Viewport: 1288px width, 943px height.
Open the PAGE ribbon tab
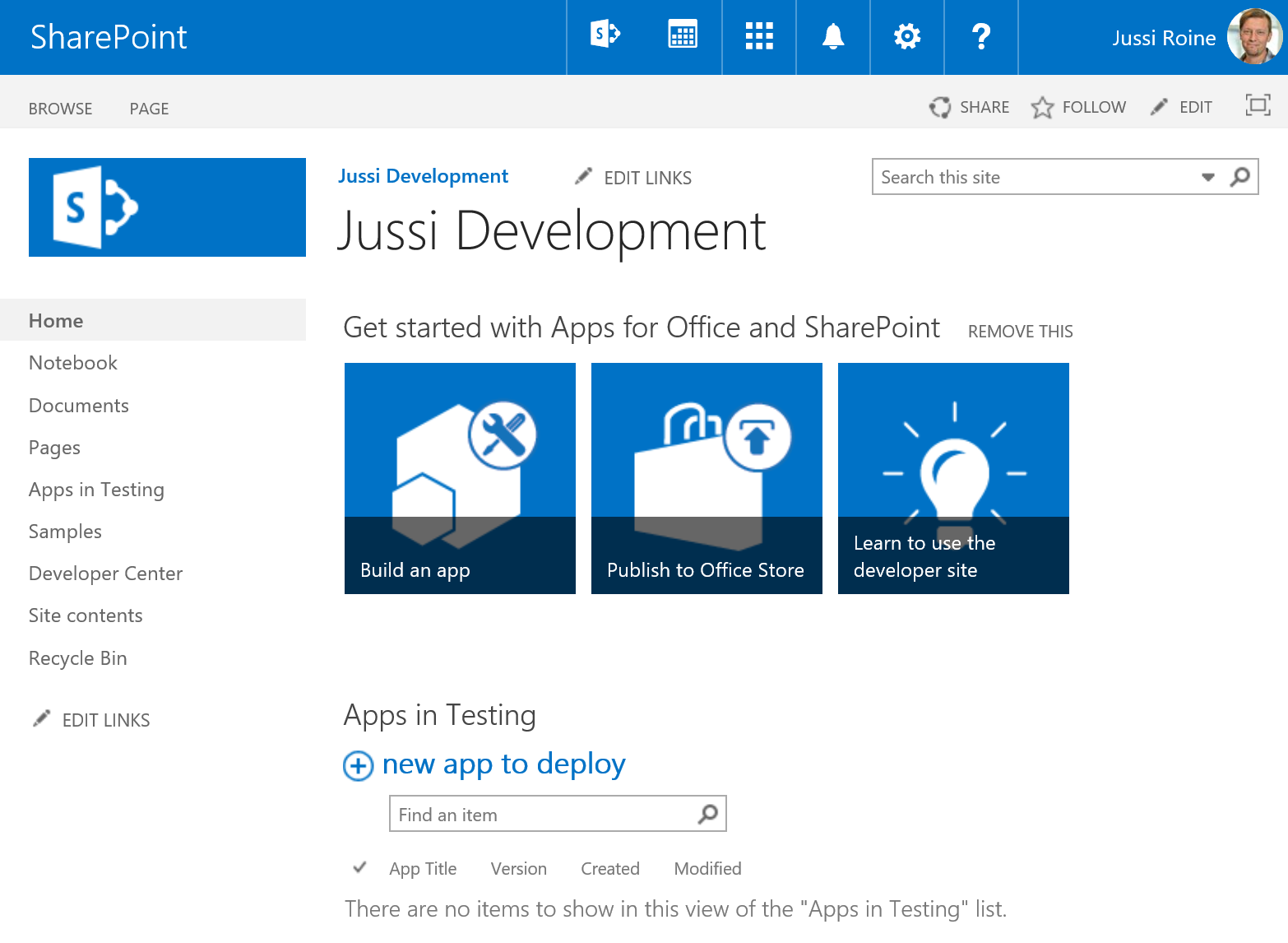[149, 109]
